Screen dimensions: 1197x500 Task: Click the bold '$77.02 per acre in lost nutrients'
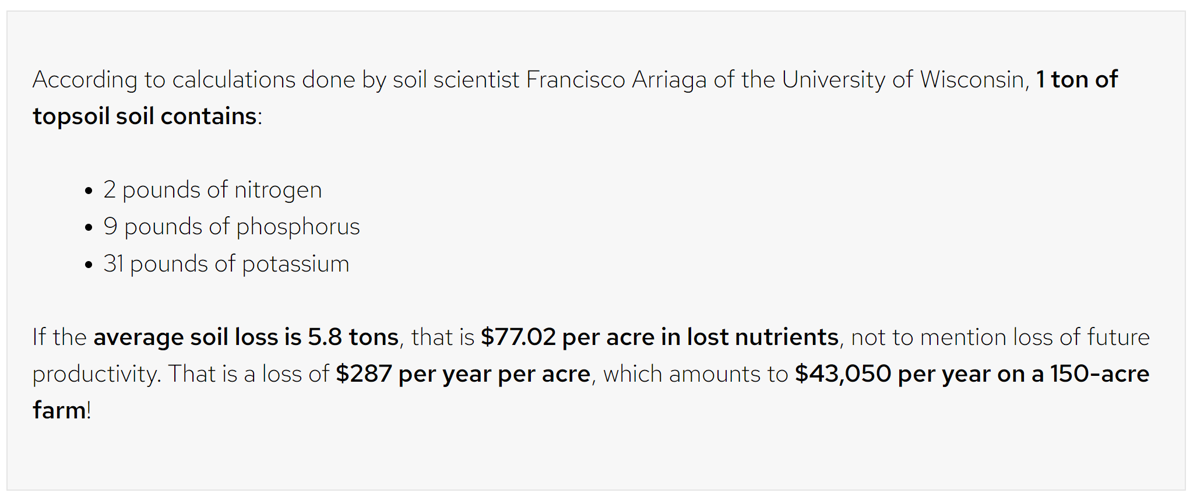659,337
